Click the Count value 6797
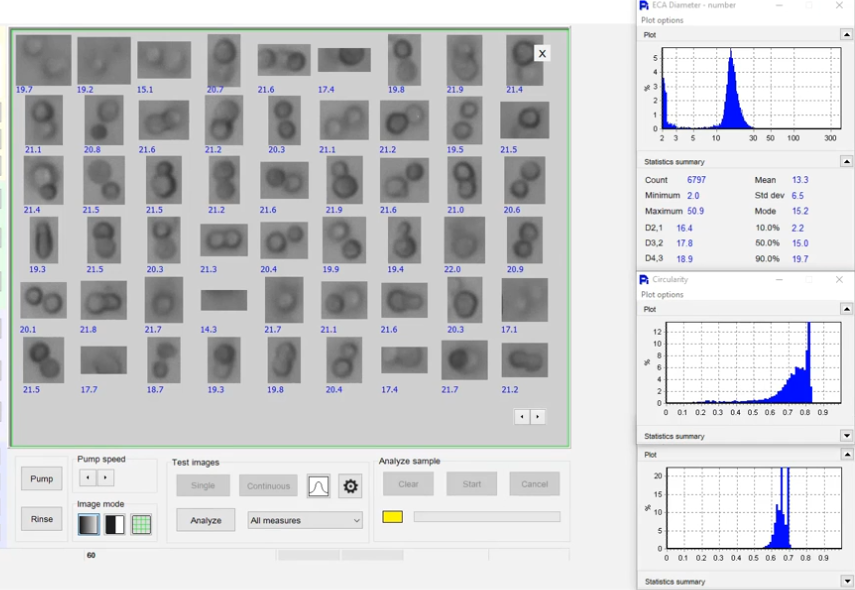The height and width of the screenshot is (590, 855). pos(696,179)
